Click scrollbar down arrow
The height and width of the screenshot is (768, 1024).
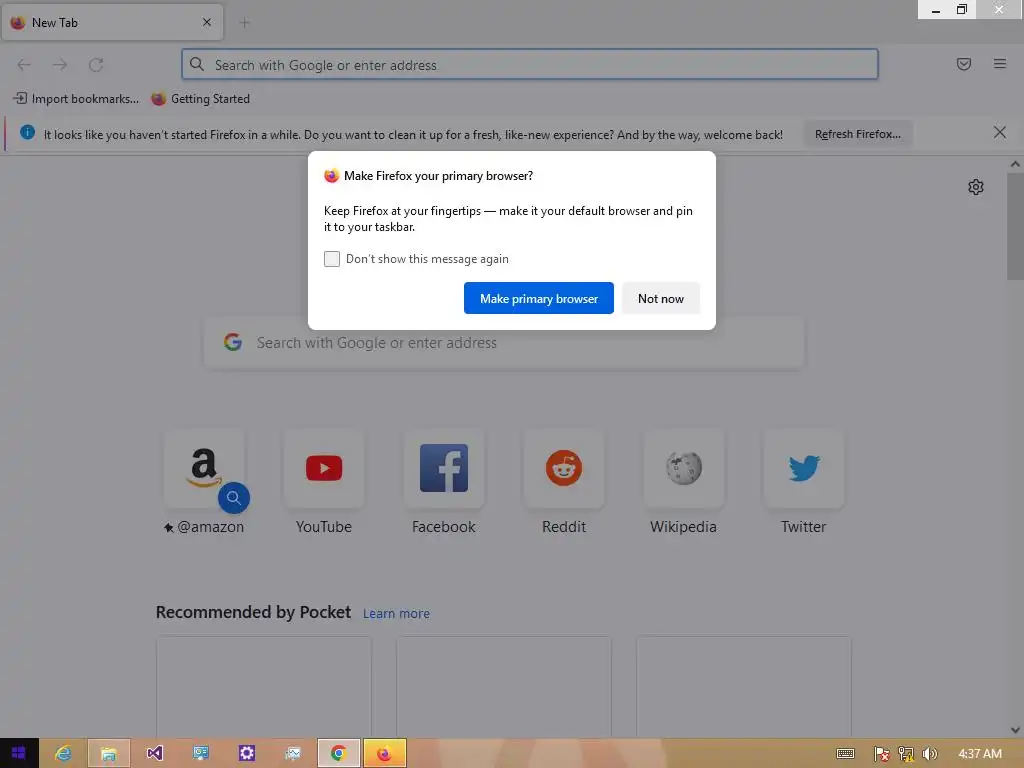click(1015, 730)
